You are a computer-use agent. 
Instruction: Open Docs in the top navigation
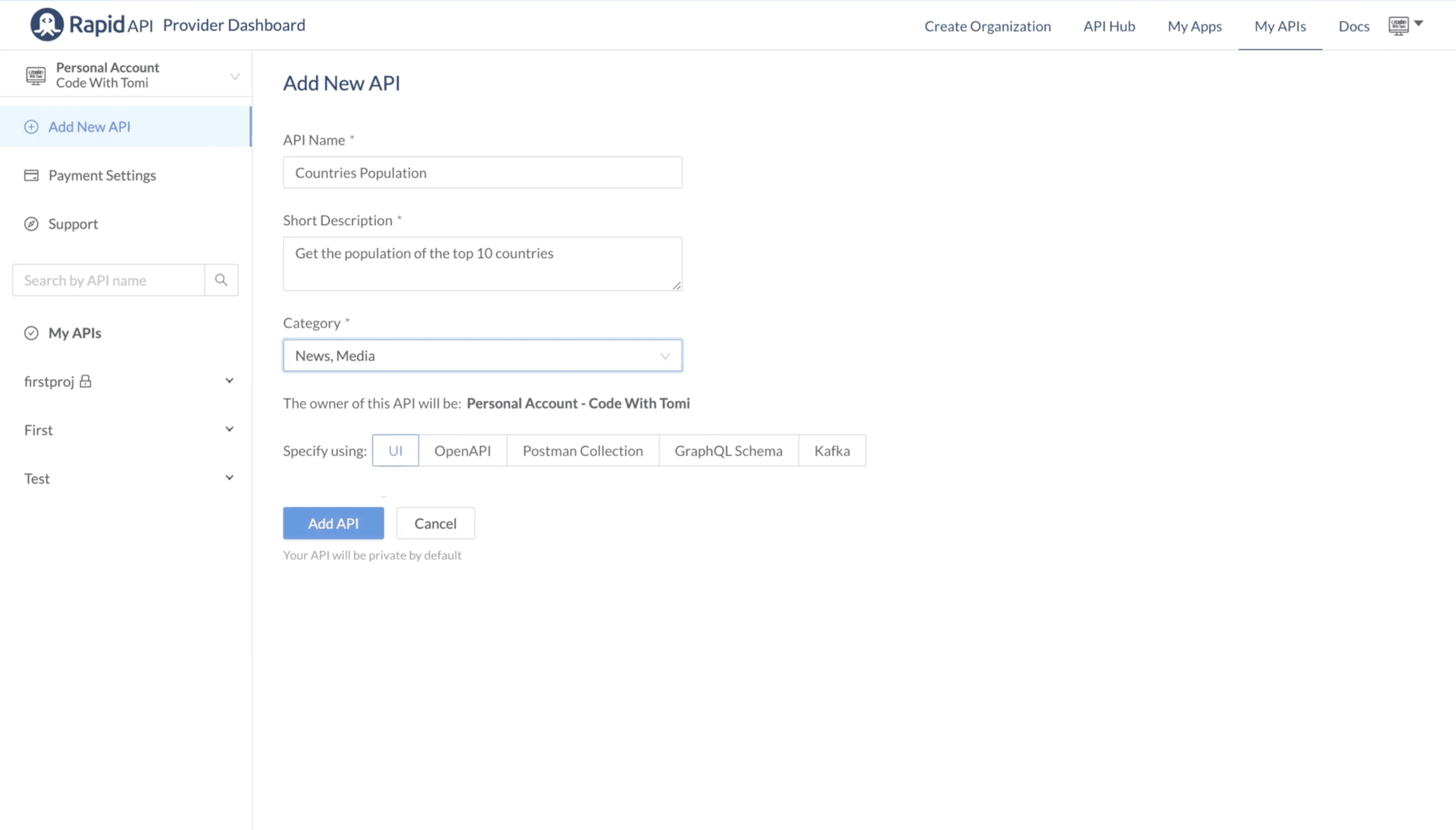(x=1354, y=26)
